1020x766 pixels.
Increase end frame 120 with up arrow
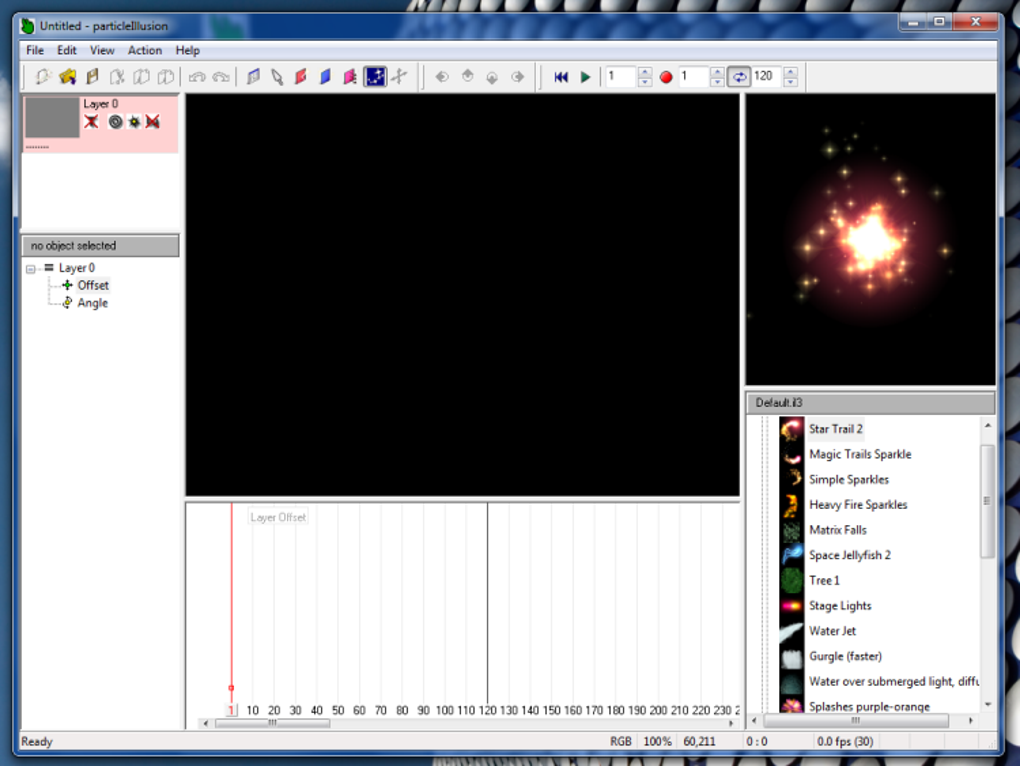[x=790, y=72]
